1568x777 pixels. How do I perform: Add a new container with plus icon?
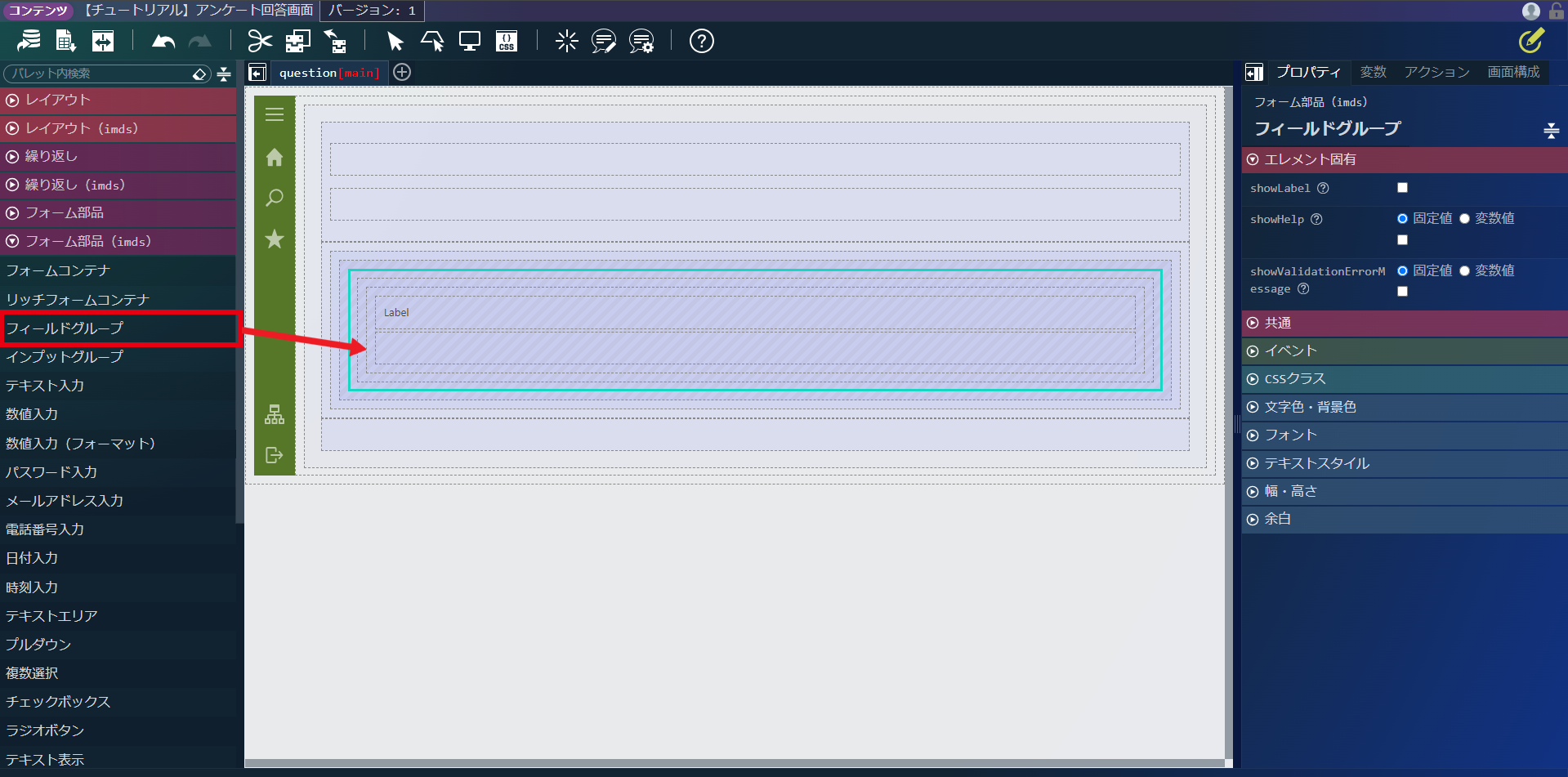(402, 72)
